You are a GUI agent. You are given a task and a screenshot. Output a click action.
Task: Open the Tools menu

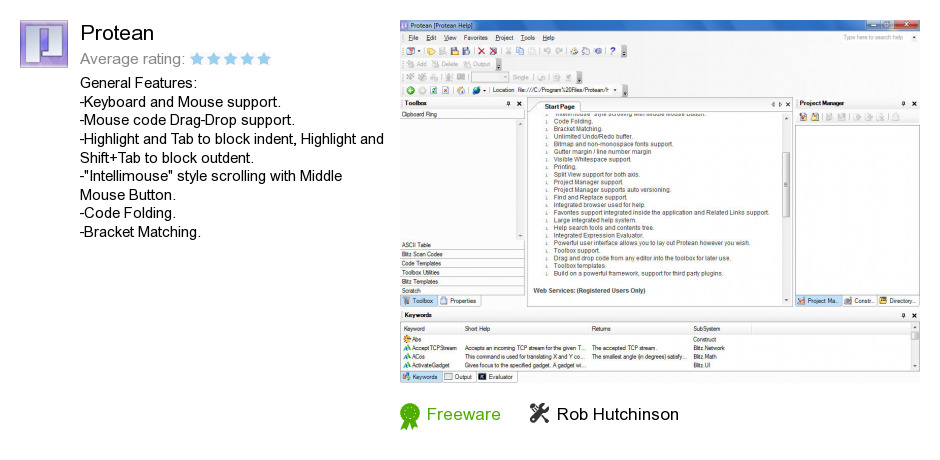click(x=528, y=38)
